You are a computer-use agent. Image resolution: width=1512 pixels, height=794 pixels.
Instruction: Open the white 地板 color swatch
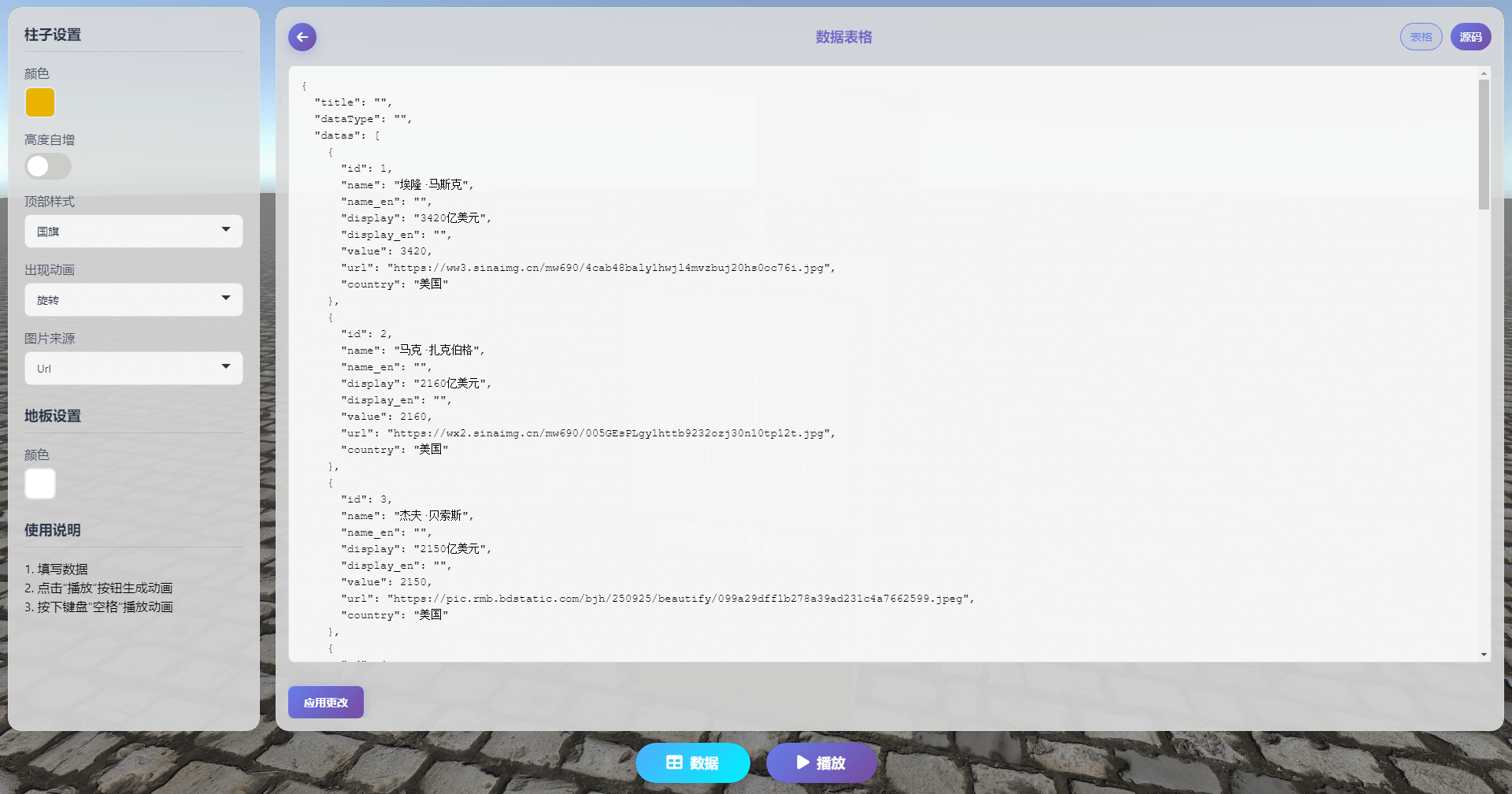(40, 484)
